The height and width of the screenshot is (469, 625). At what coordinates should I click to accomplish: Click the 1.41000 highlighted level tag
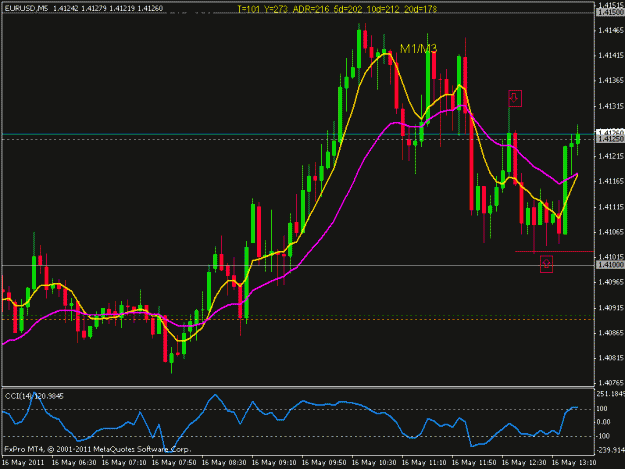point(610,265)
